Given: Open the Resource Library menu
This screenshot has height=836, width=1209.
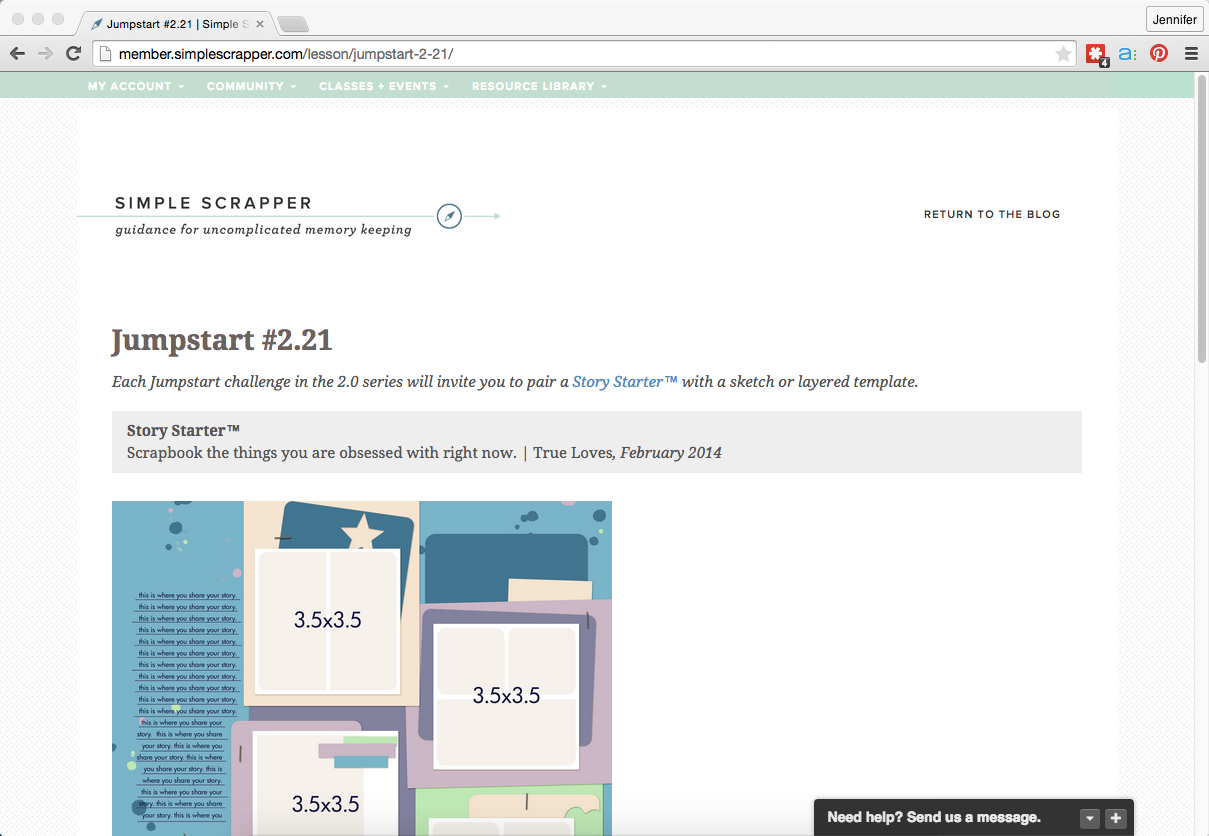Looking at the screenshot, I should pyautogui.click(x=539, y=86).
